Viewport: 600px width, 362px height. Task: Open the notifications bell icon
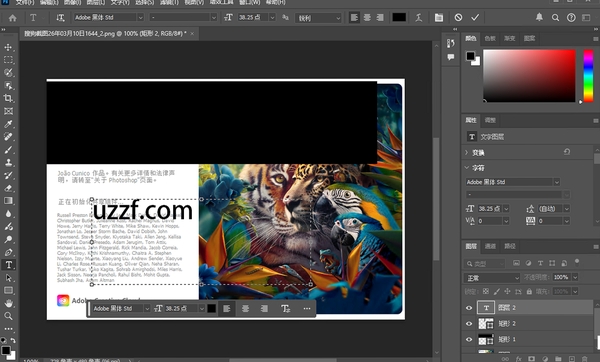click(x=539, y=17)
